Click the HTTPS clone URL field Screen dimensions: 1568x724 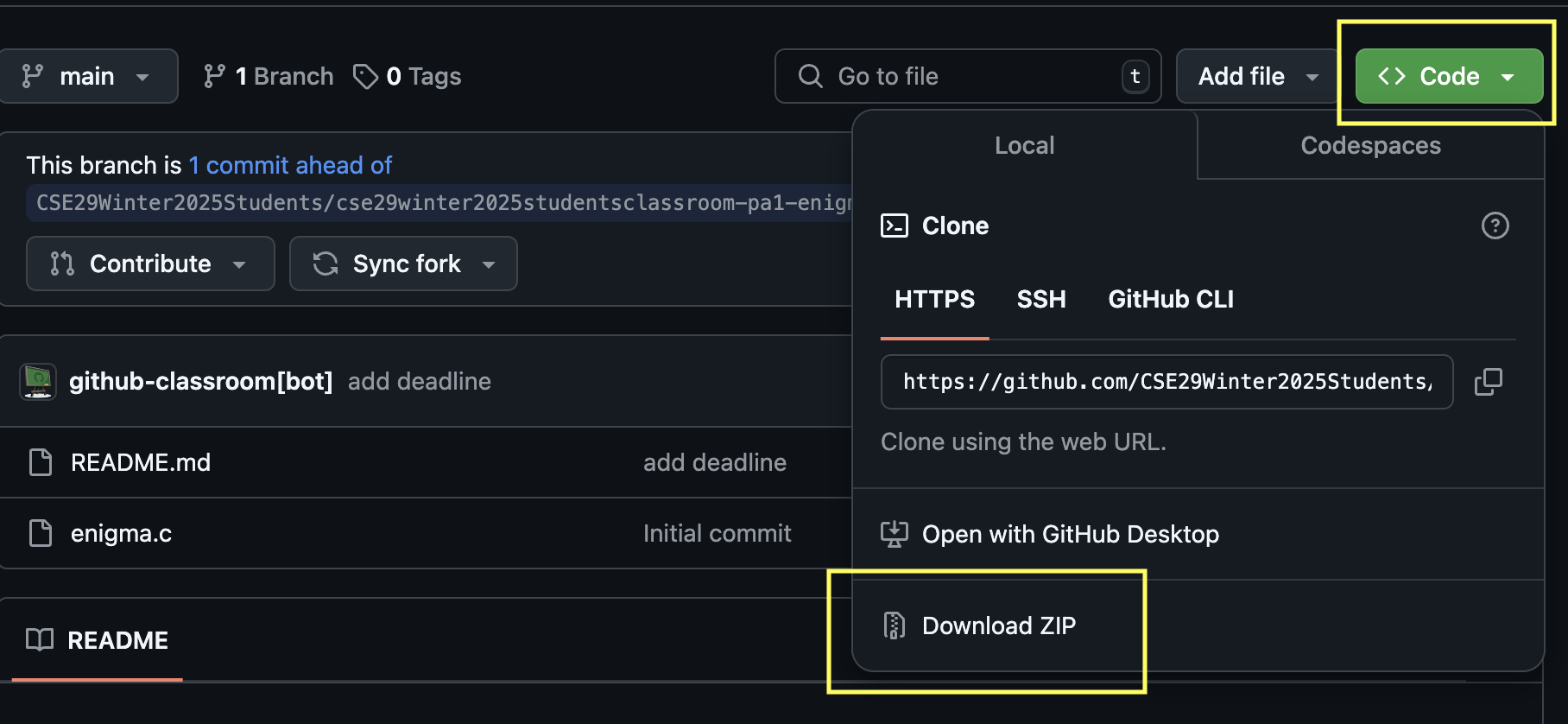[1167, 382]
